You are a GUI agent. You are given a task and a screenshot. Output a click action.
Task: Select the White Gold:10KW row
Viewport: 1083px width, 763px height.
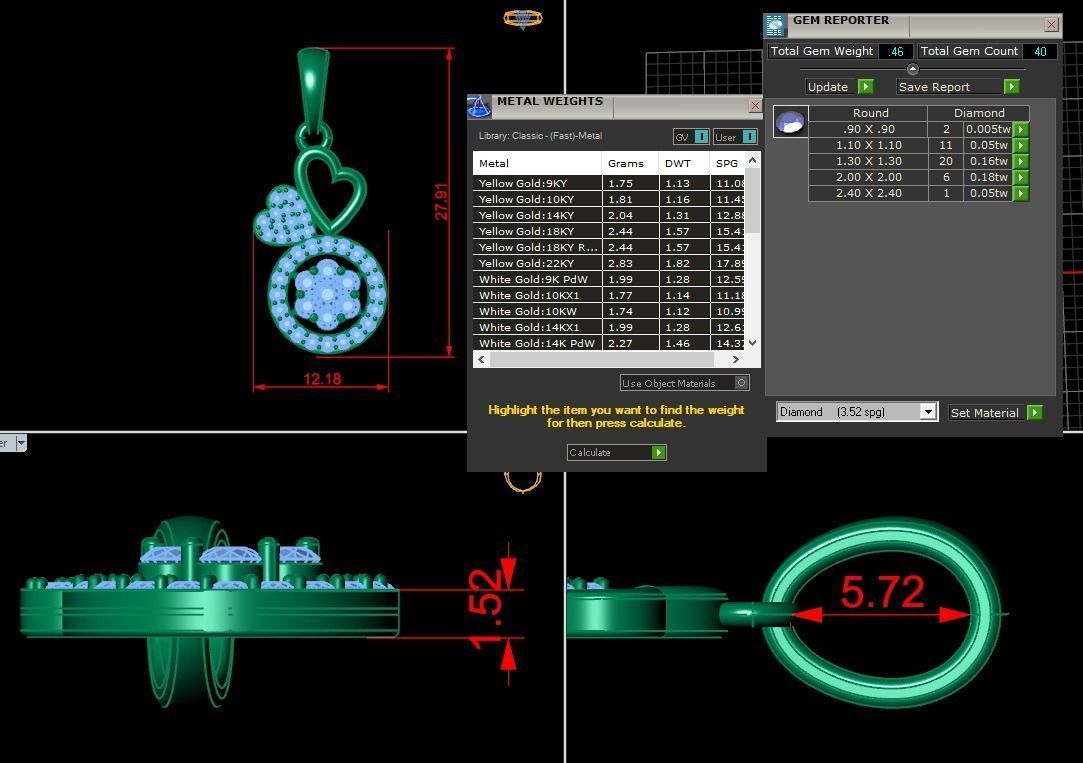608,311
